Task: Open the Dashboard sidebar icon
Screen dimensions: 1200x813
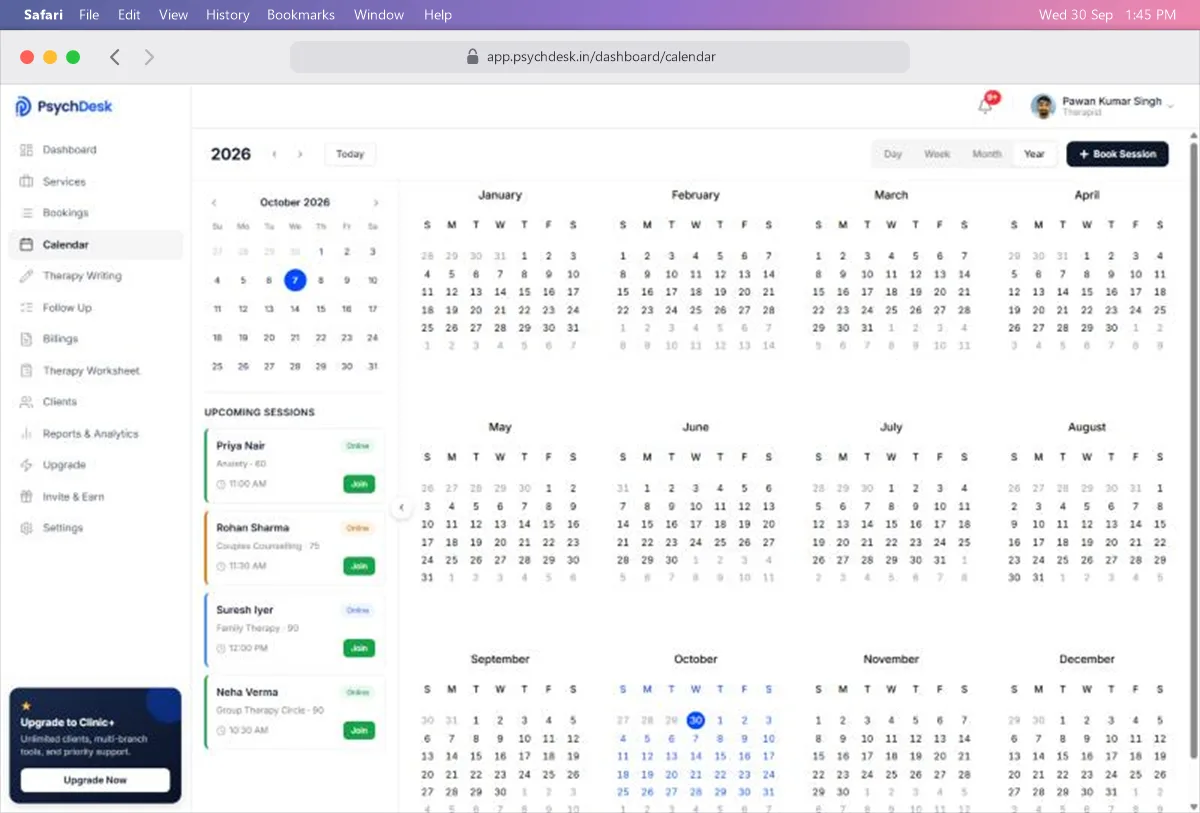Action: point(26,150)
